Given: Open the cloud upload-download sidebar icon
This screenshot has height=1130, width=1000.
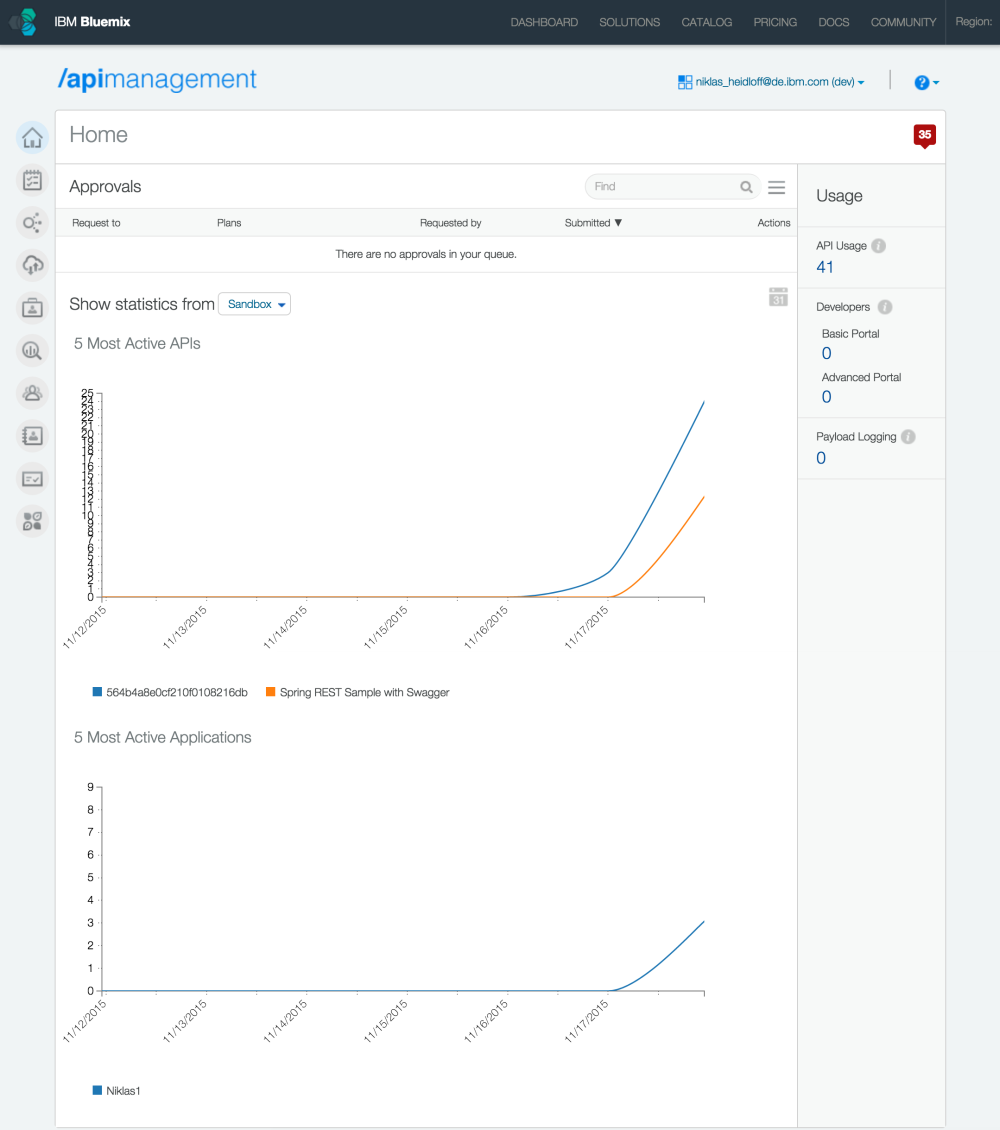Looking at the screenshot, I should click(x=32, y=265).
